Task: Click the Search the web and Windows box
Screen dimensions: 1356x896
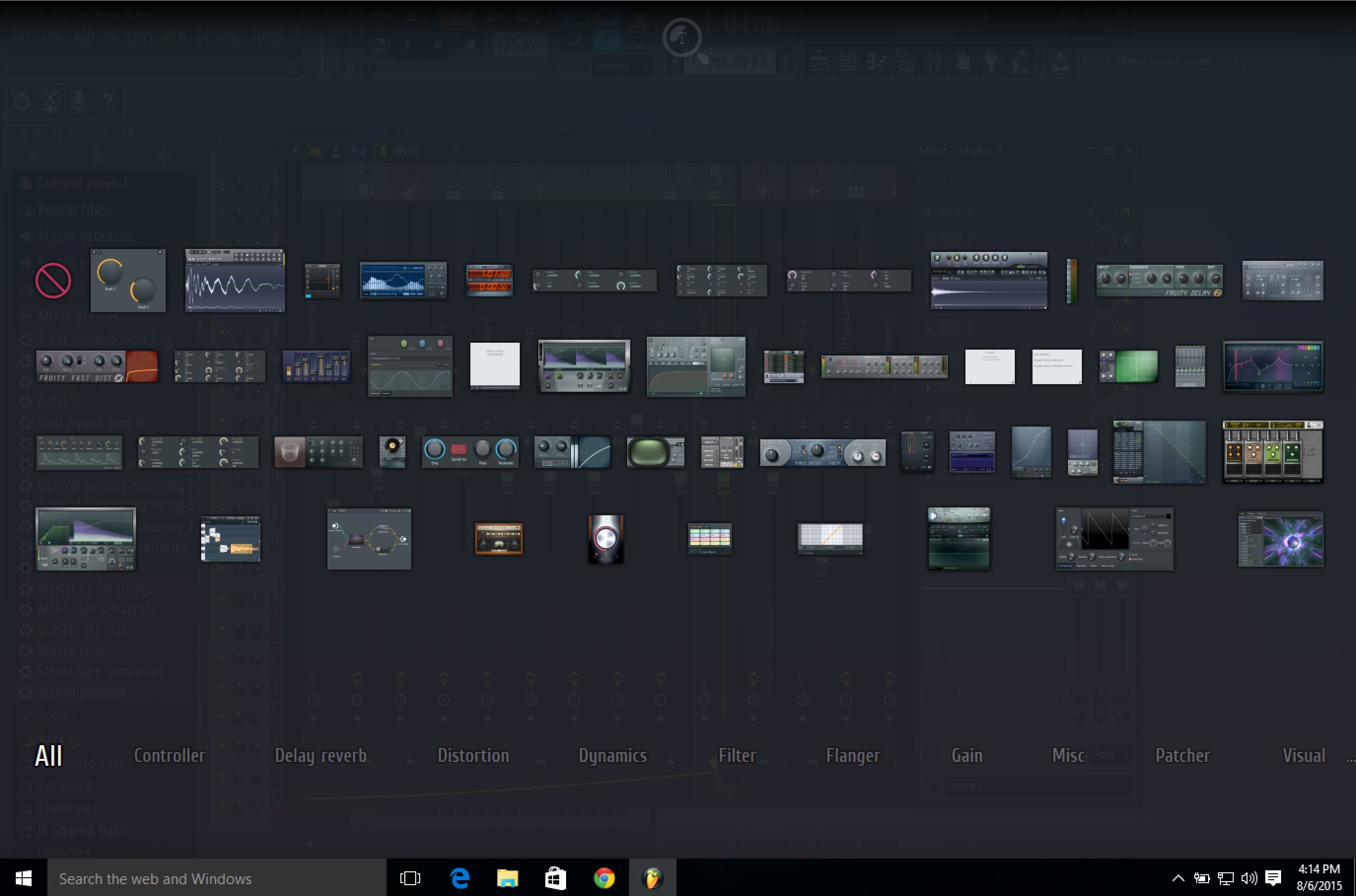Action: tap(216, 878)
